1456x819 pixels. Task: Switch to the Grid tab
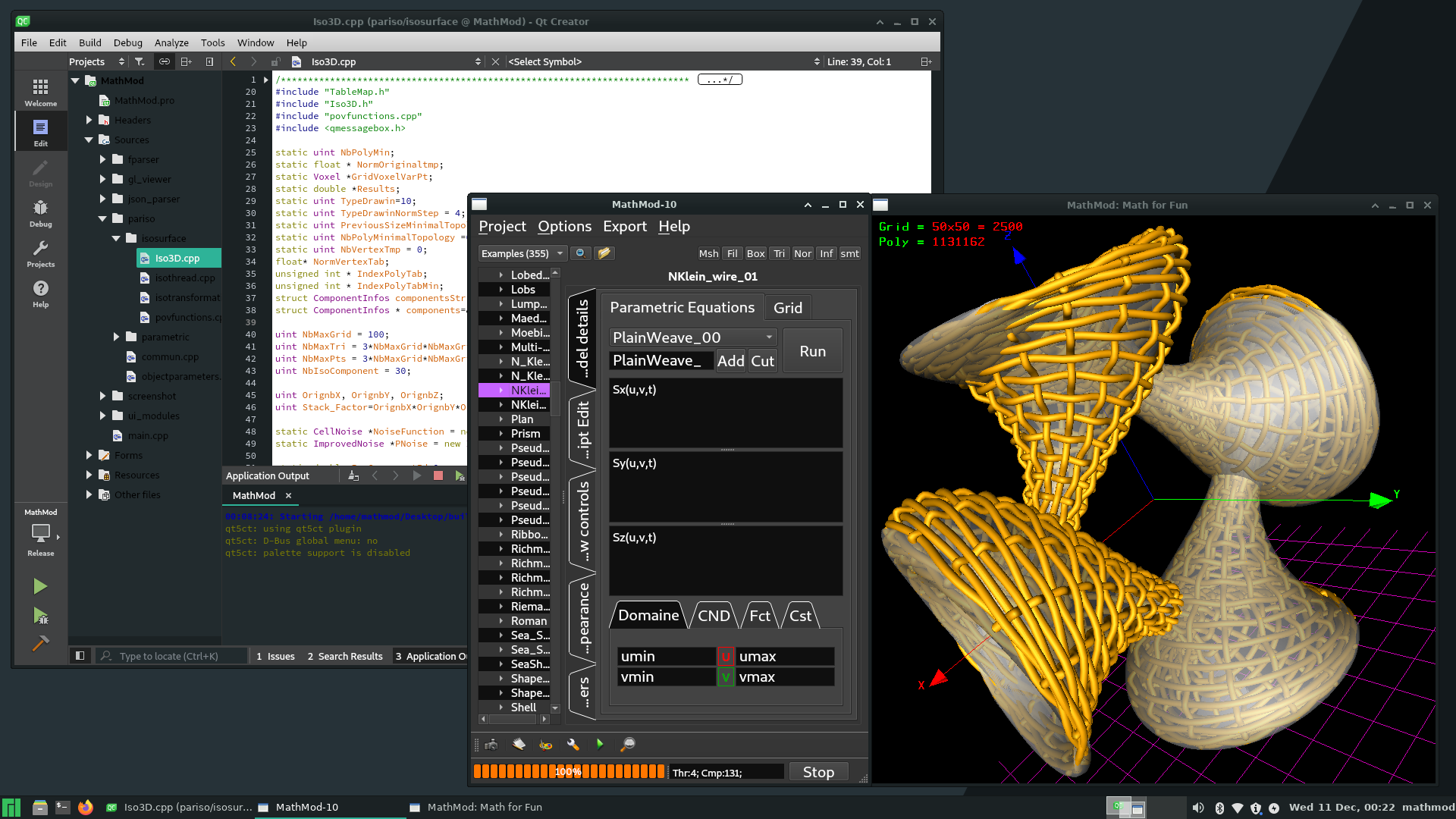click(x=788, y=307)
